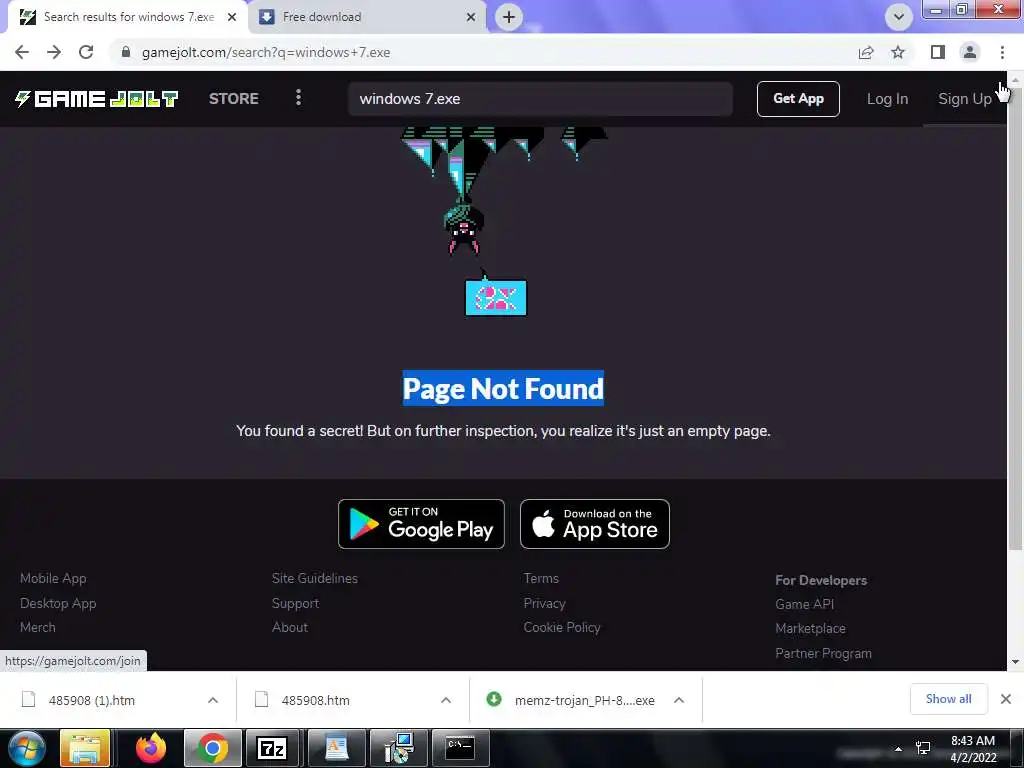Image resolution: width=1024 pixels, height=768 pixels.
Task: Expand options for 485908.htm download
Action: 446,700
